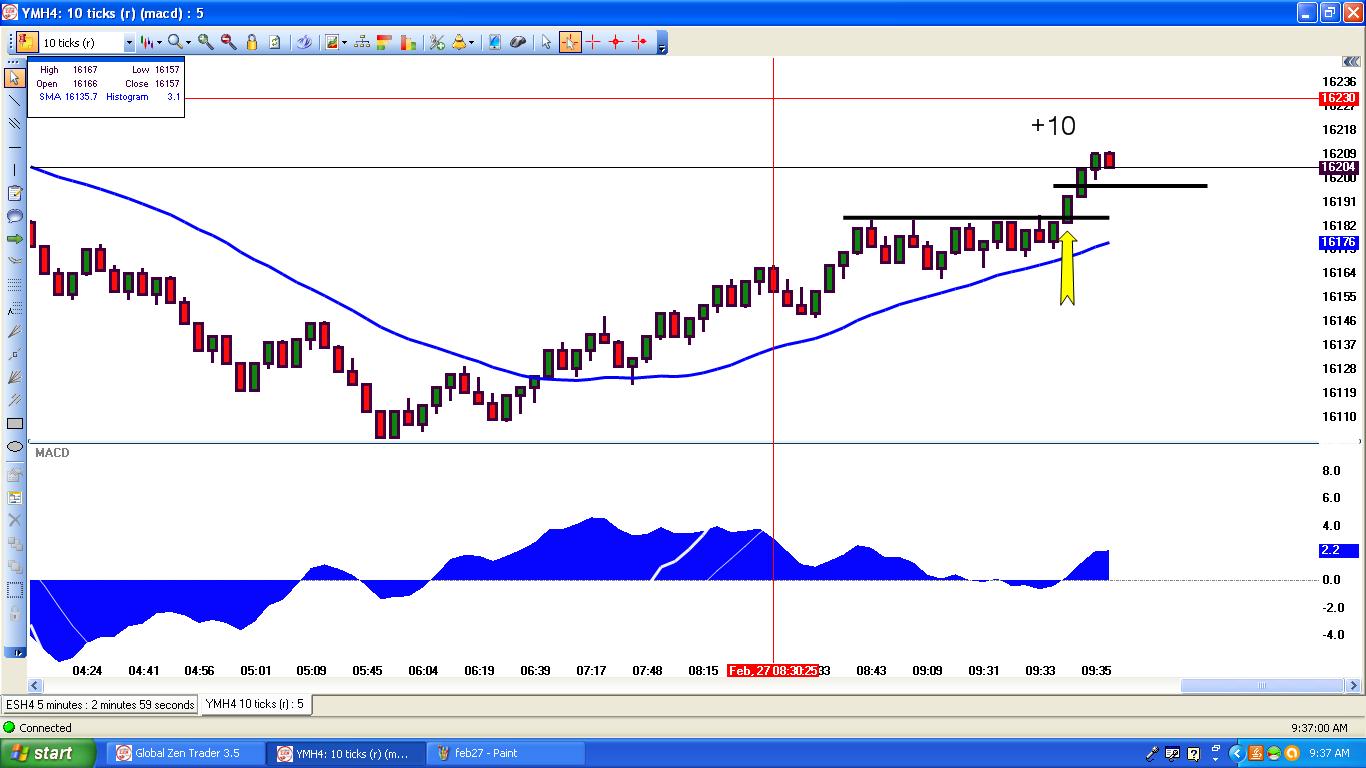Select the green arrow marker tool
This screenshot has width=1366, height=768.
click(x=14, y=239)
